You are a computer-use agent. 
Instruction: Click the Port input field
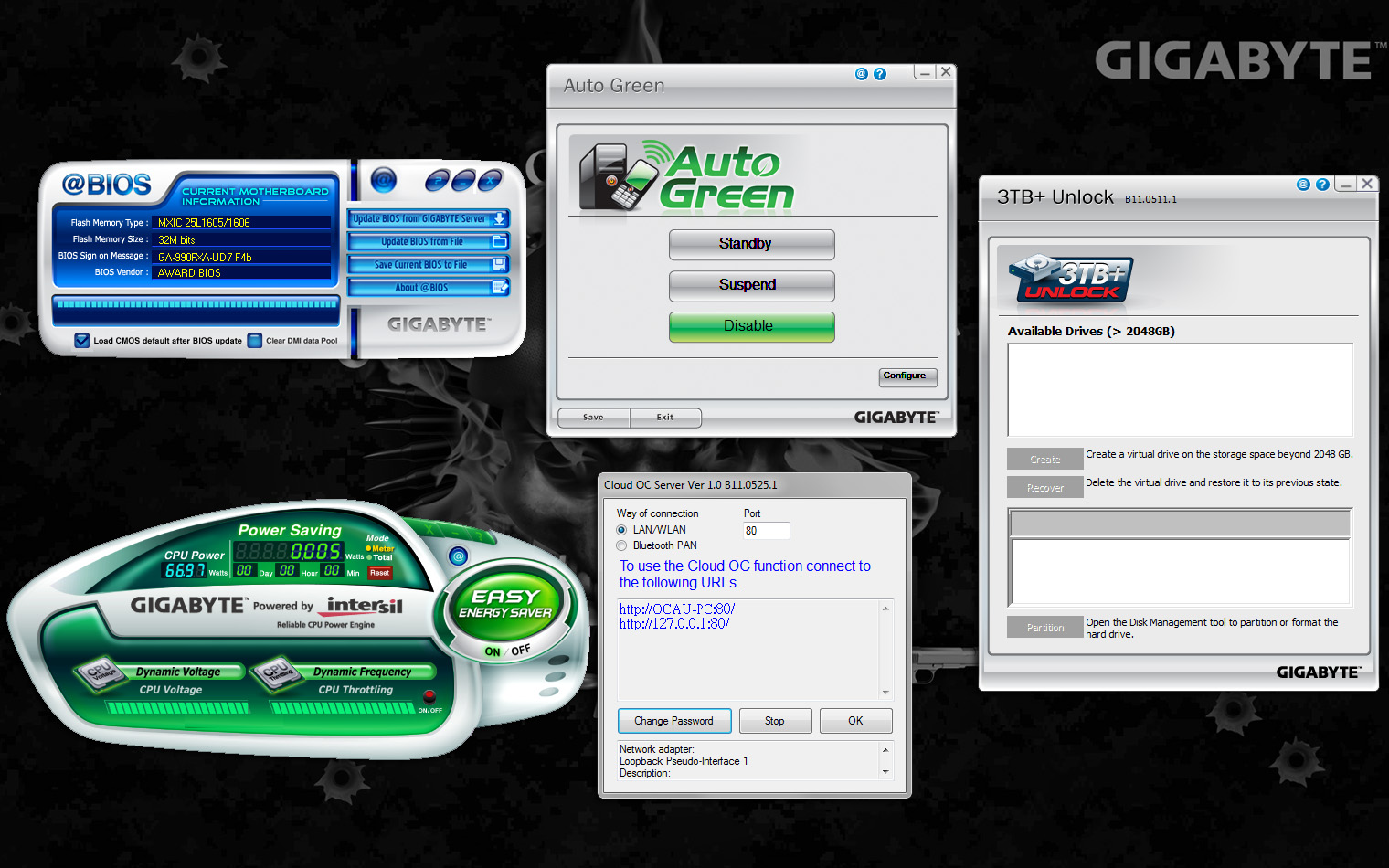766,531
